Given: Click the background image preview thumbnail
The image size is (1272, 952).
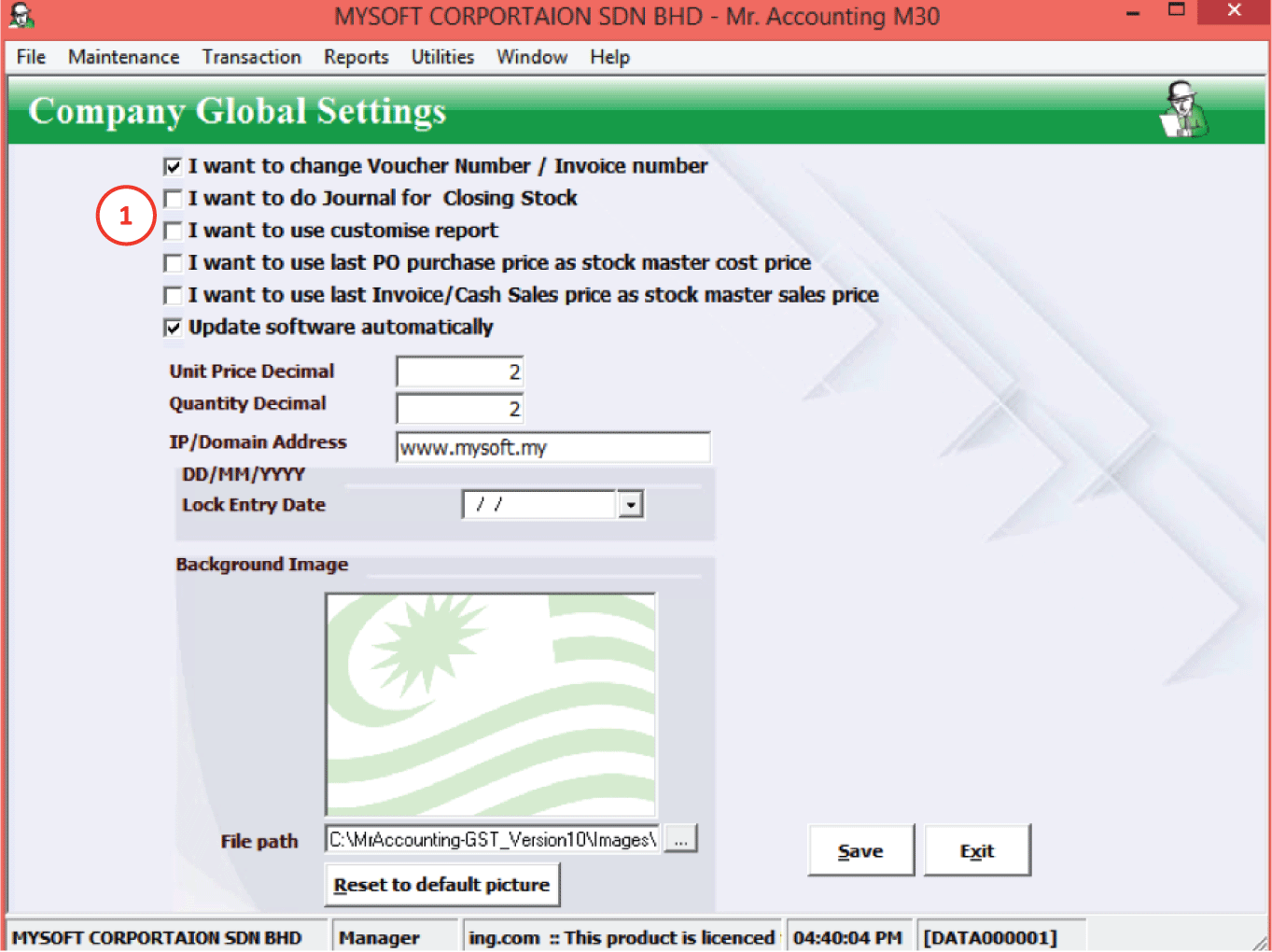Looking at the screenshot, I should (x=491, y=705).
